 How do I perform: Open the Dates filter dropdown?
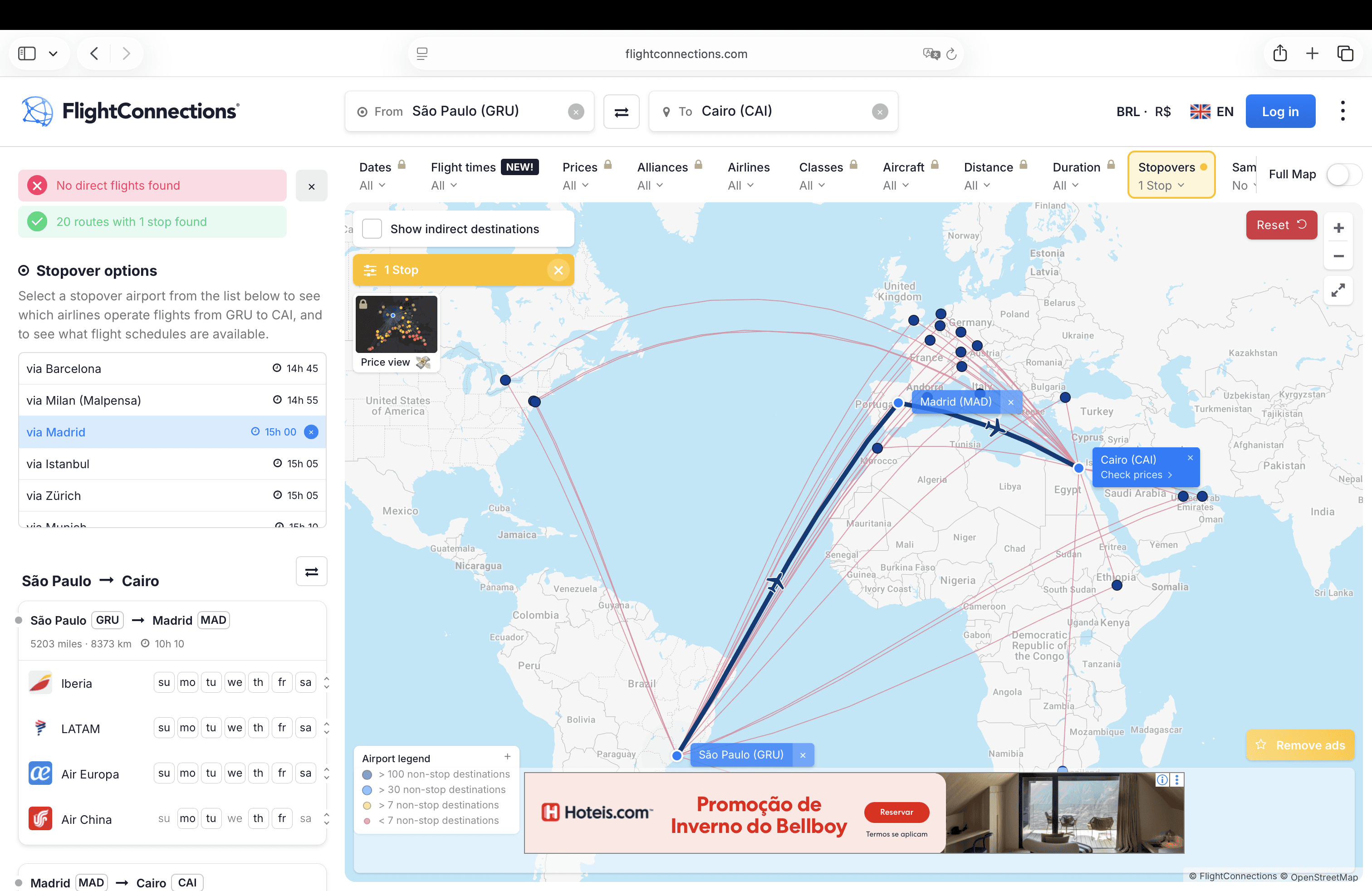382,176
